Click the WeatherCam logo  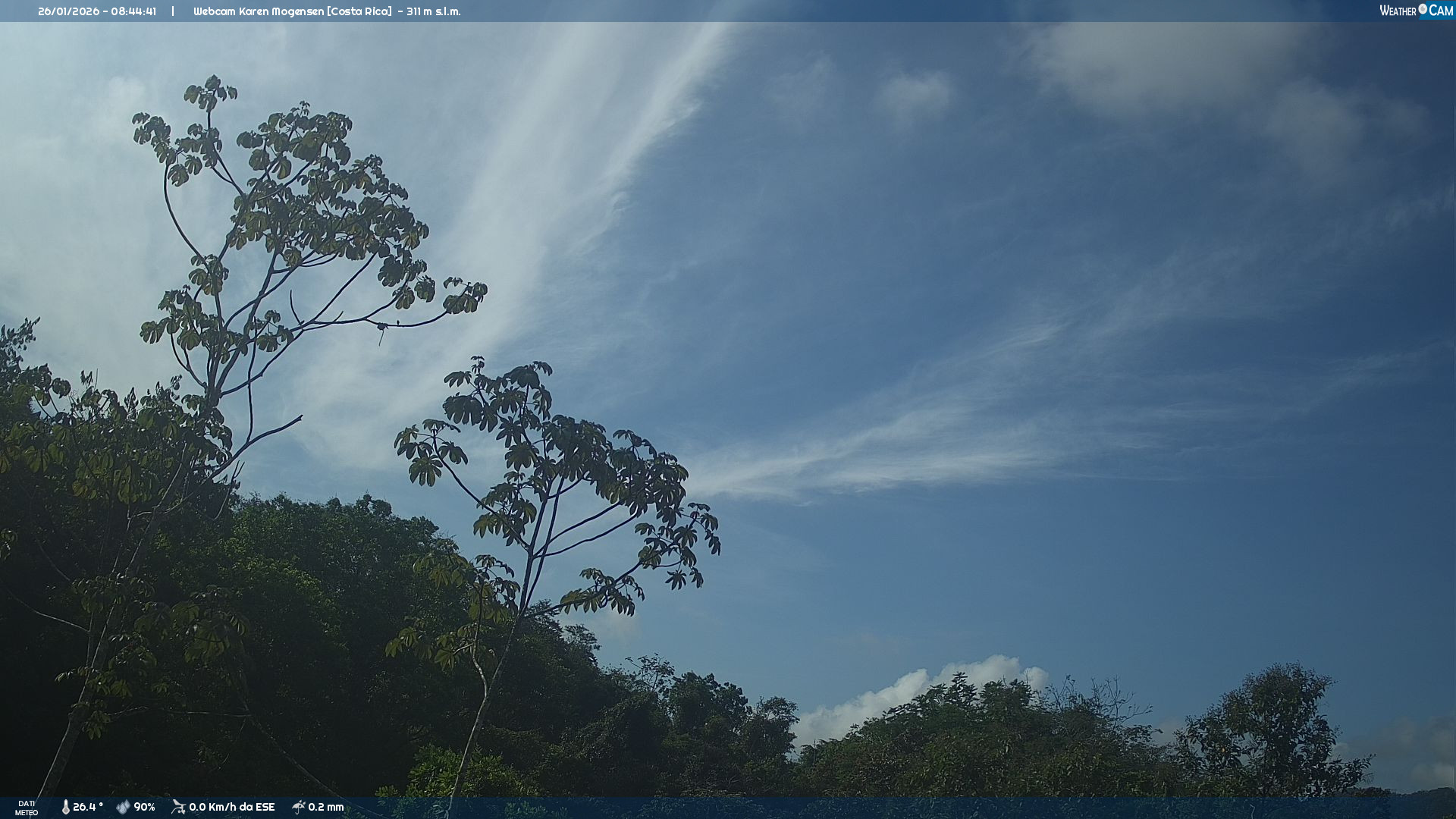(x=1416, y=11)
